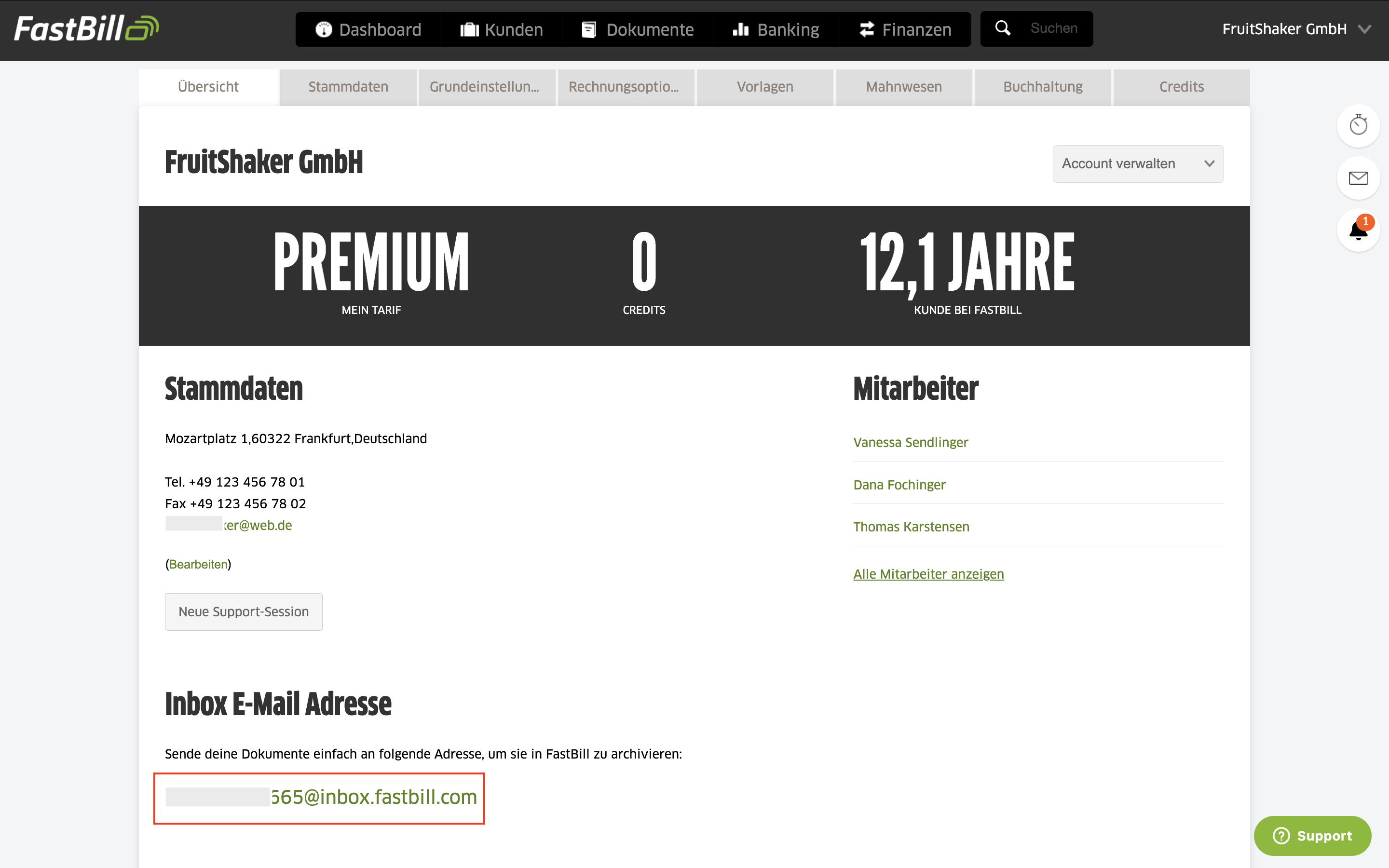Switch to the Grundeinstellungen tab
This screenshot has width=1389, height=868.
[487, 87]
